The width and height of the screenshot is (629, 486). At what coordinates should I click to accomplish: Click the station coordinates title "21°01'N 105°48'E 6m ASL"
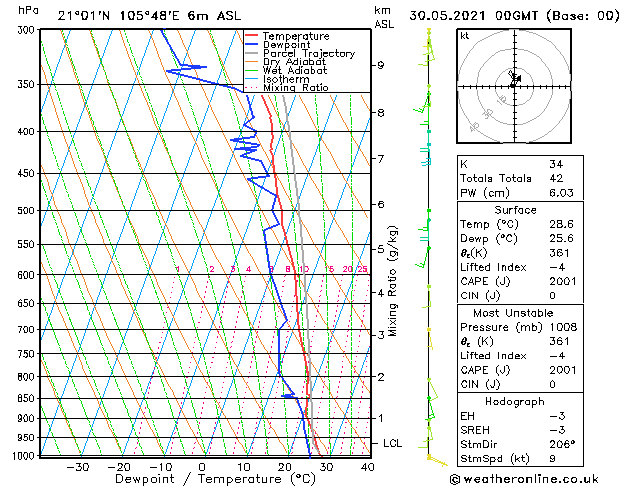point(149,16)
